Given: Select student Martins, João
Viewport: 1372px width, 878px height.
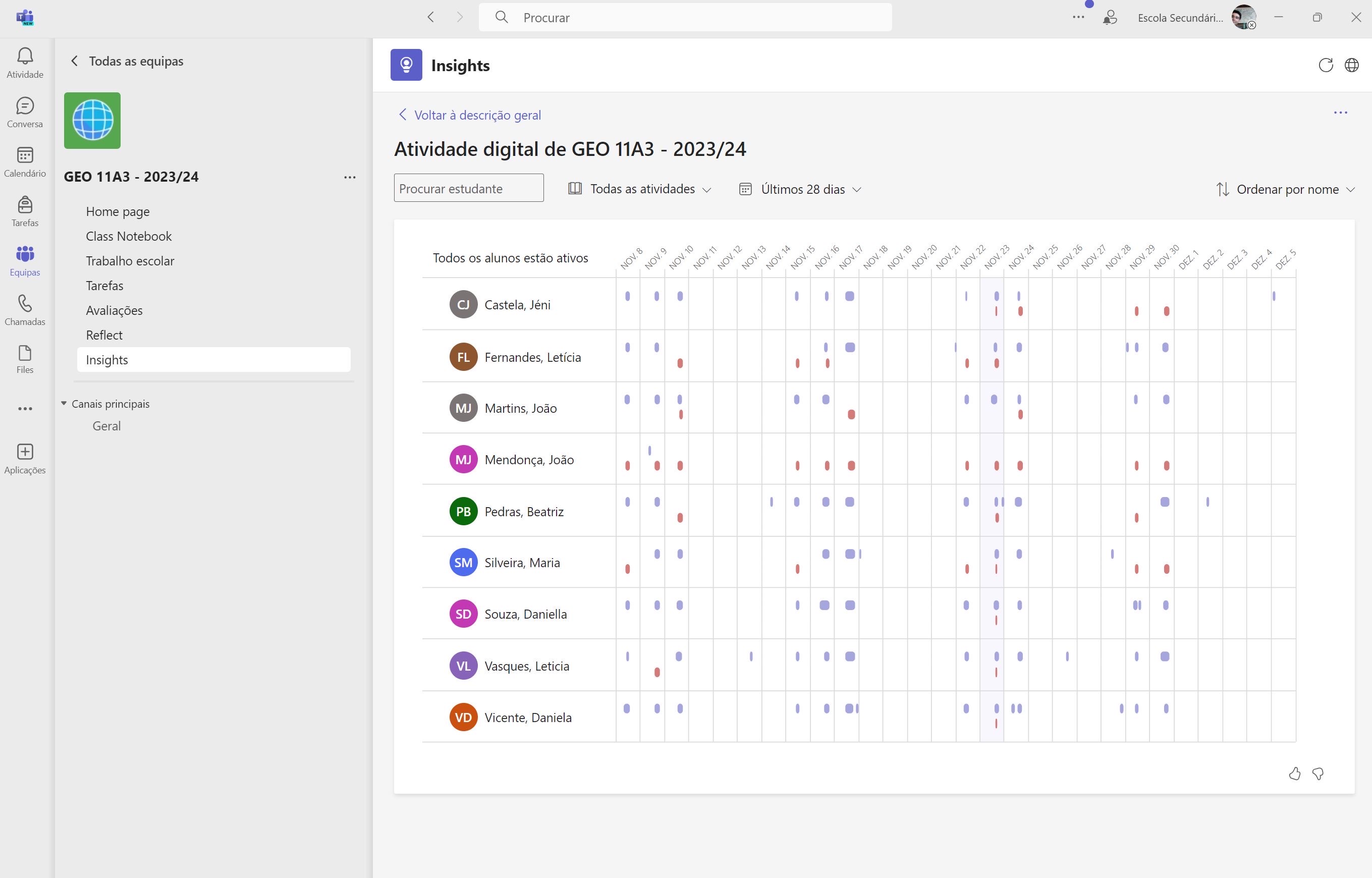Looking at the screenshot, I should (x=520, y=408).
